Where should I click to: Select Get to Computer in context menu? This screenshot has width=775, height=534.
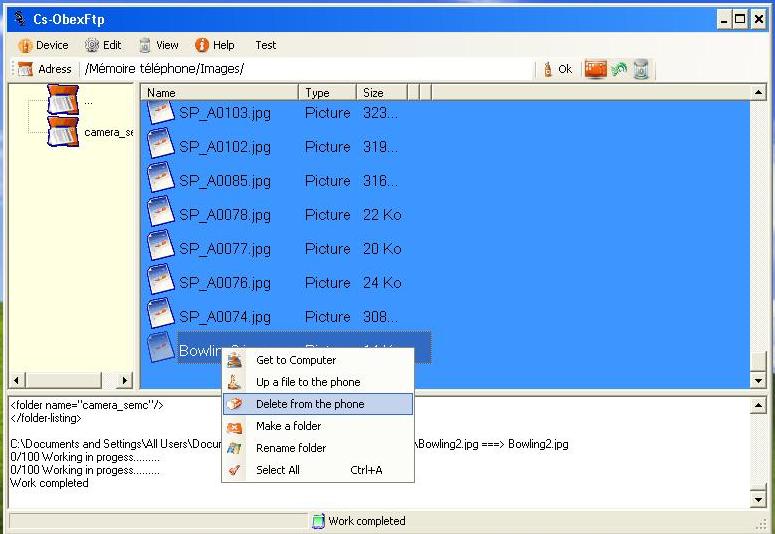(296, 360)
